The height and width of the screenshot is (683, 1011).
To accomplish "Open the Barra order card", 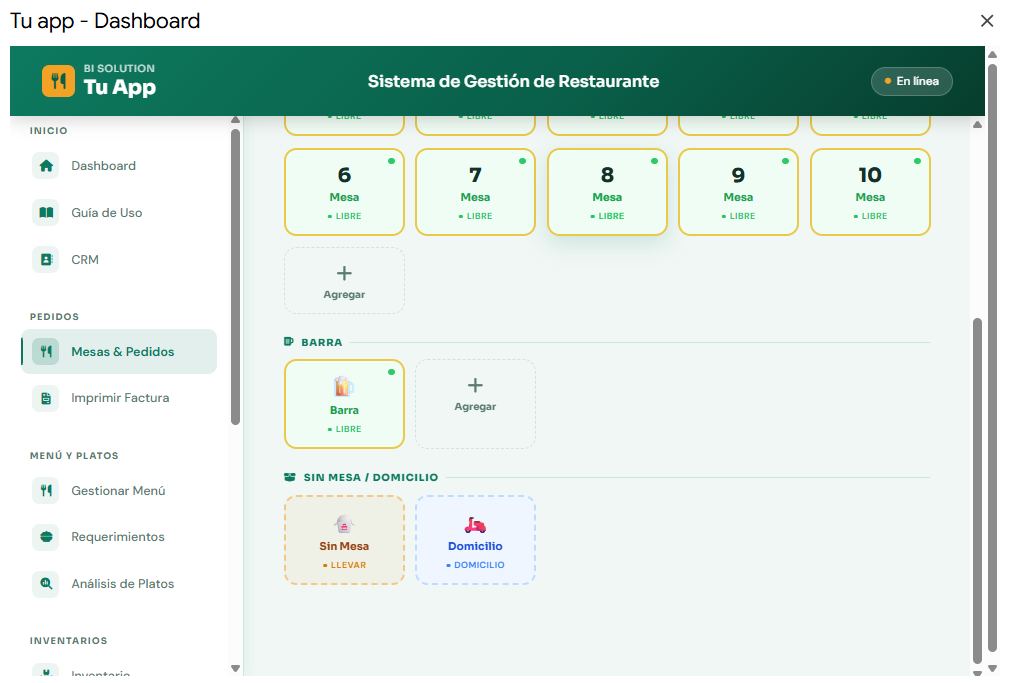I will point(344,404).
